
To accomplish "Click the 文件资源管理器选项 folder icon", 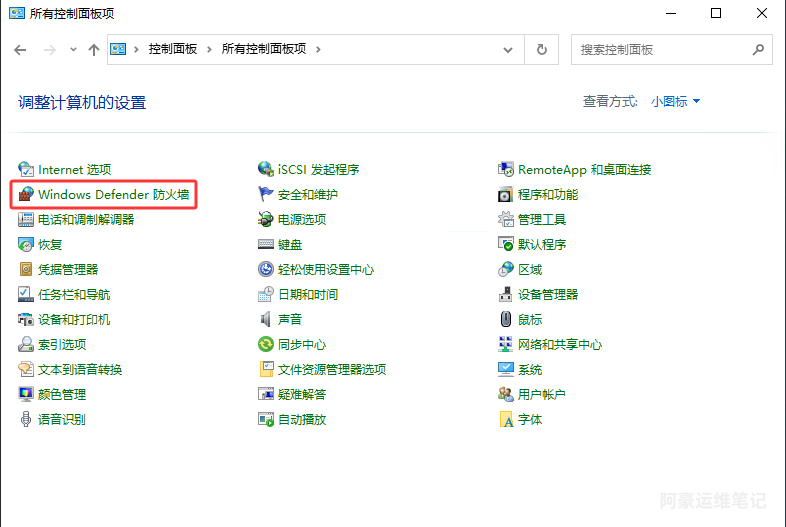I will 266,370.
